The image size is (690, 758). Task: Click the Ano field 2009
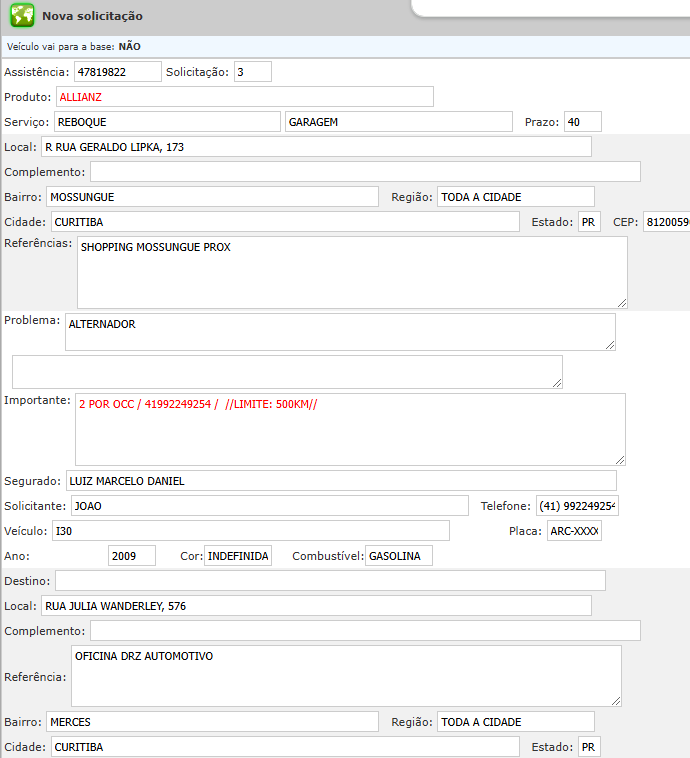(x=132, y=556)
